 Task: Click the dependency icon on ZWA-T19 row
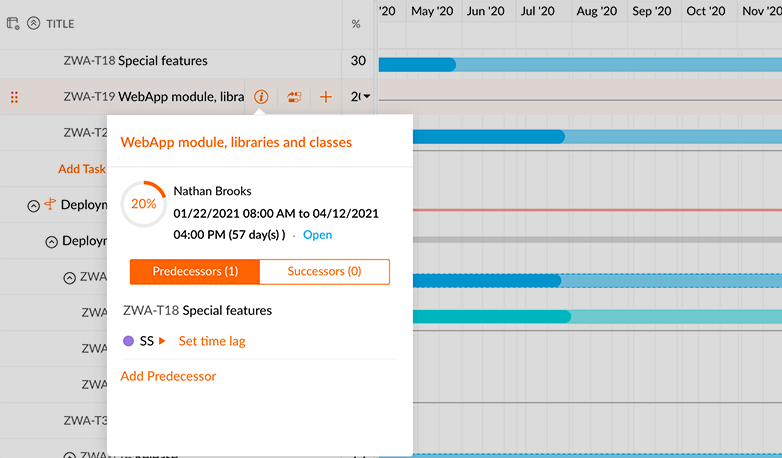294,97
